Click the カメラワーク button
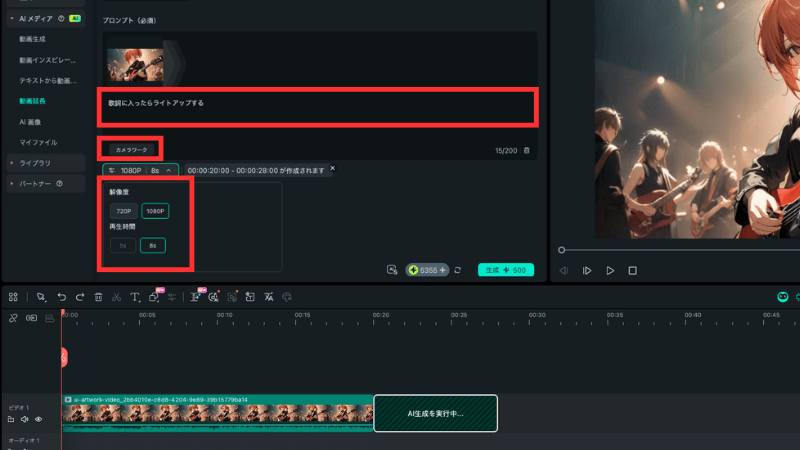 pos(130,149)
